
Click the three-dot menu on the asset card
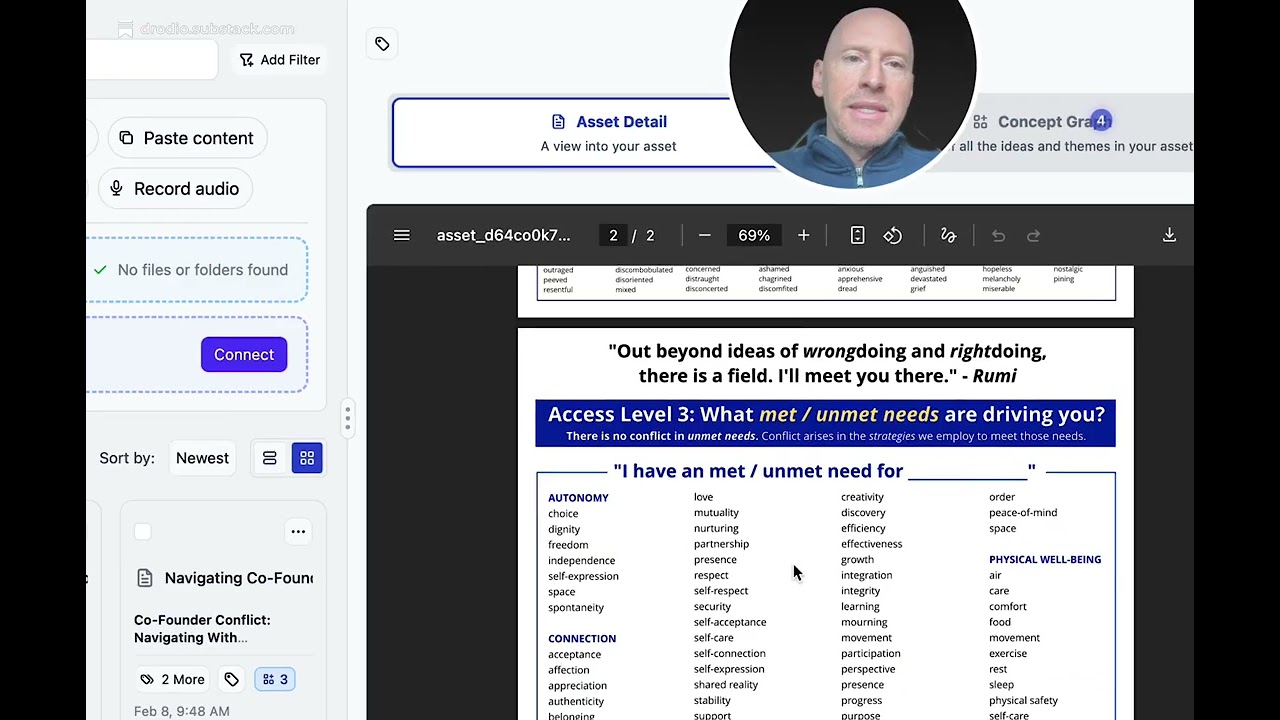pyautogui.click(x=298, y=532)
